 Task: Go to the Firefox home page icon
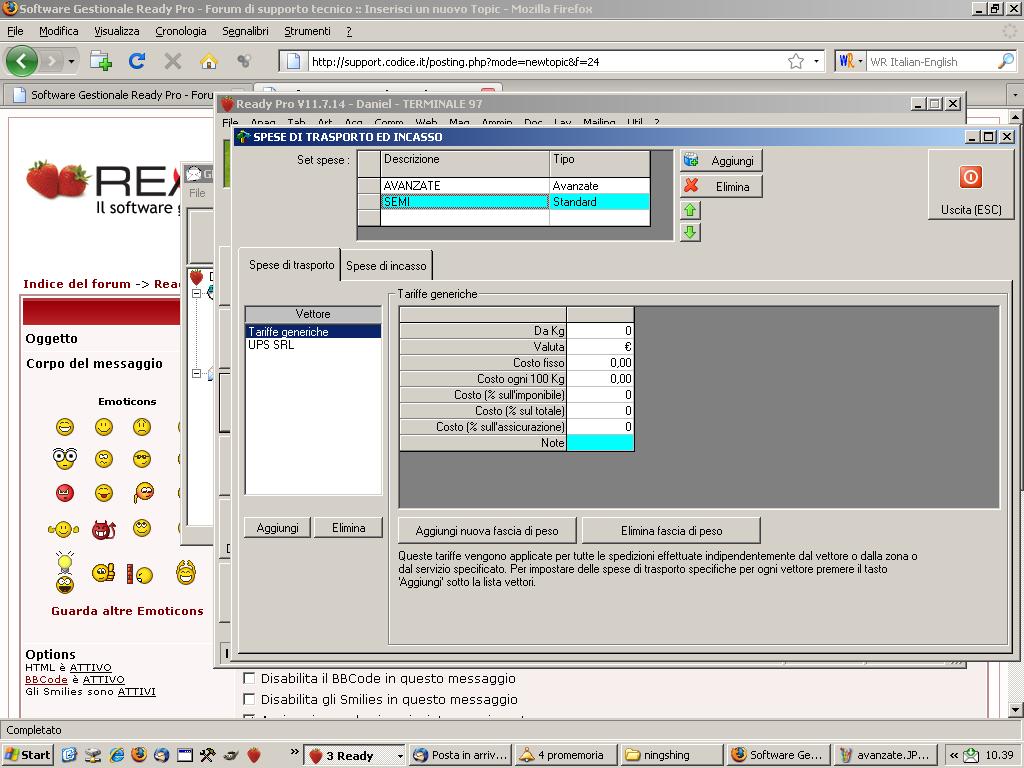[208, 61]
